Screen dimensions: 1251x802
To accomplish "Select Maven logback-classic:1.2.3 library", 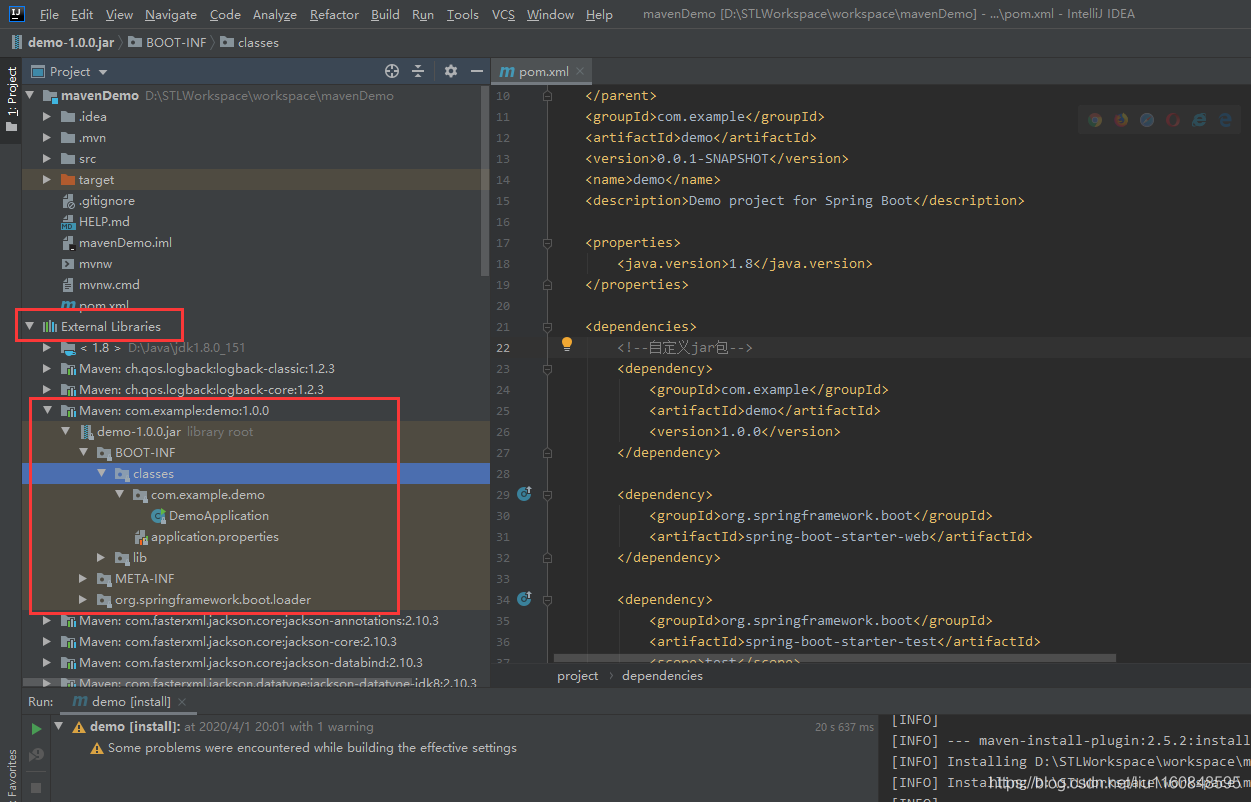I will pos(206,369).
